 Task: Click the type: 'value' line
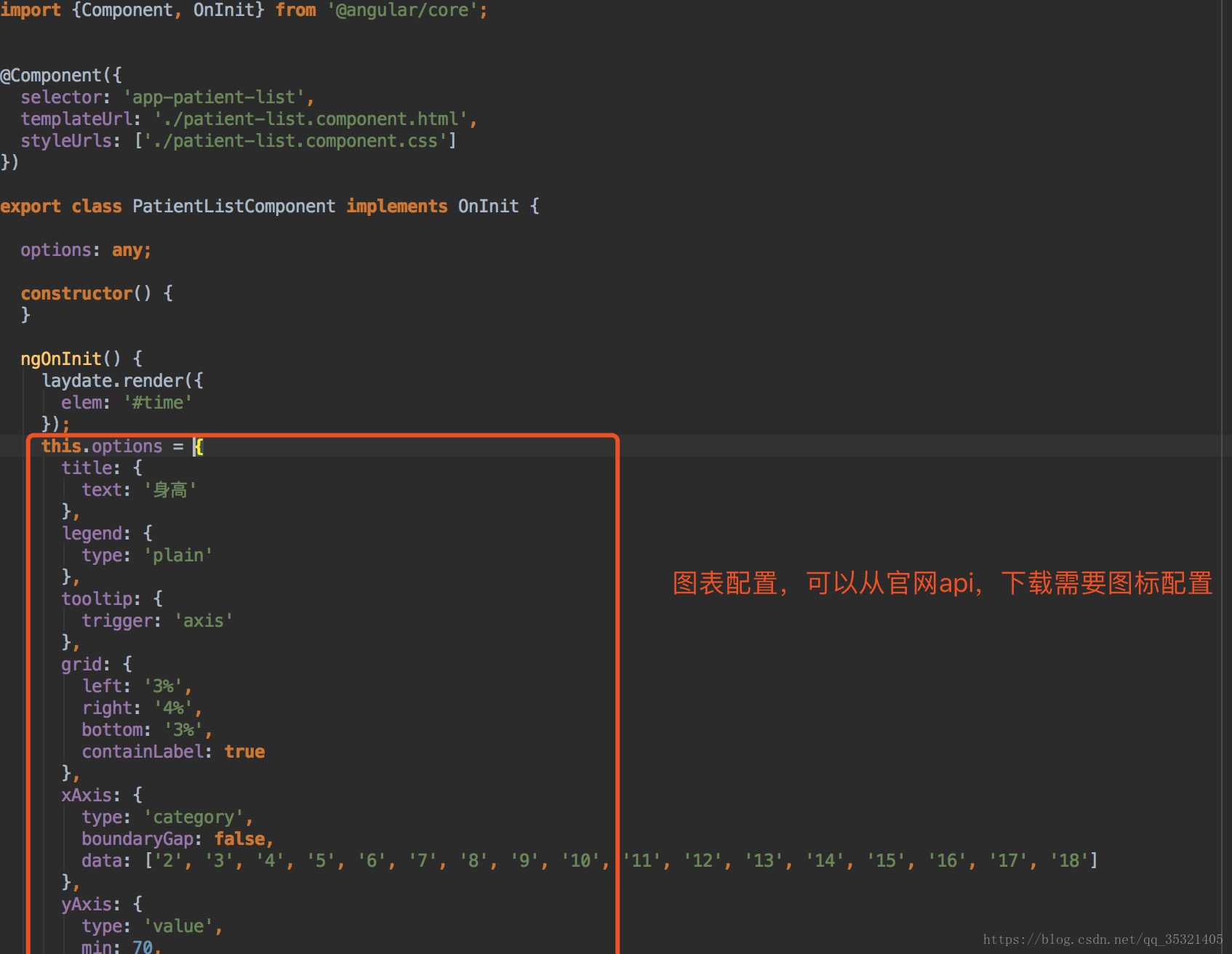(x=152, y=926)
